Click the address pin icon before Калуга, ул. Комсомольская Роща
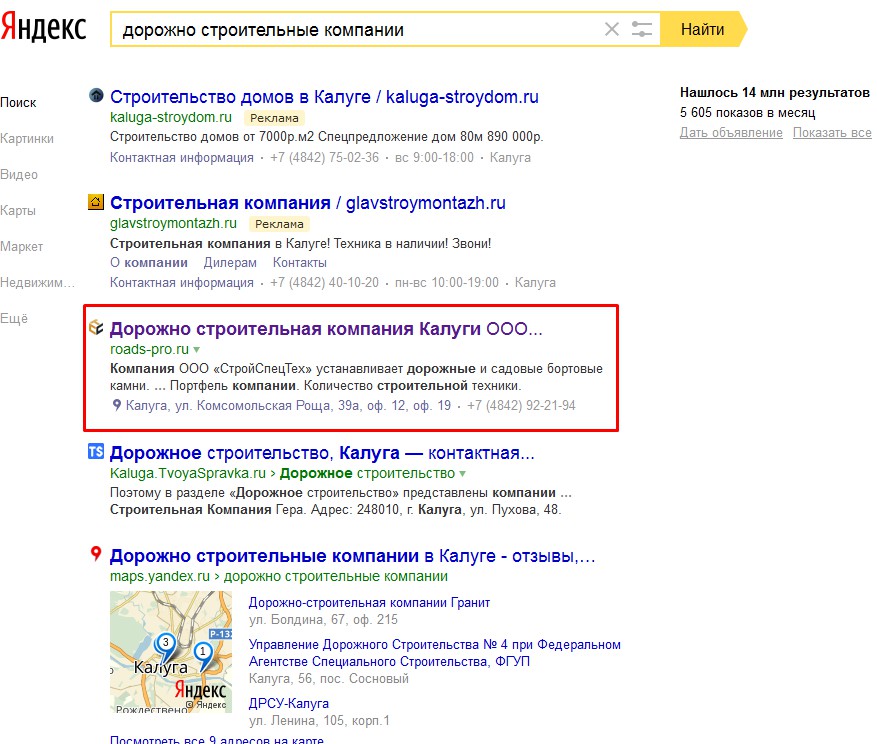 pos(116,405)
